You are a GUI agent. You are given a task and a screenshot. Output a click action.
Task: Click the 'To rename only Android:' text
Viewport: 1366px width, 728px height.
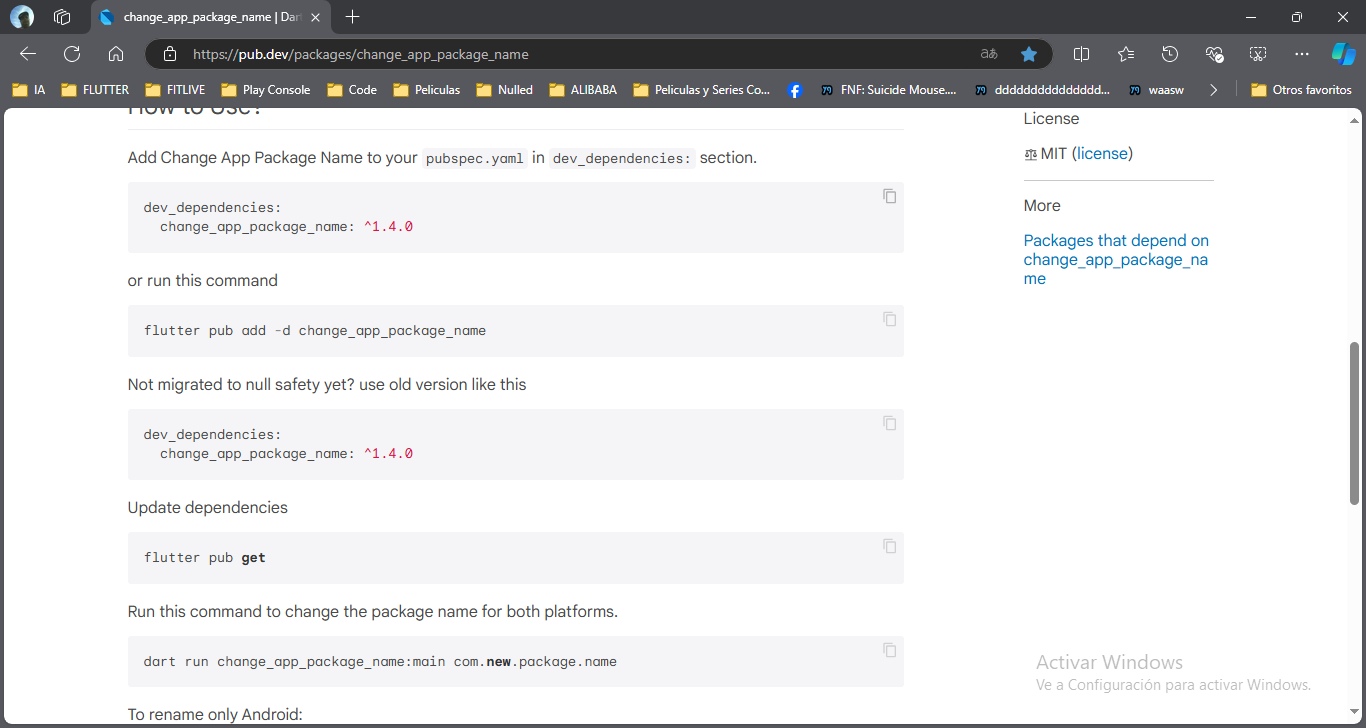[215, 714]
